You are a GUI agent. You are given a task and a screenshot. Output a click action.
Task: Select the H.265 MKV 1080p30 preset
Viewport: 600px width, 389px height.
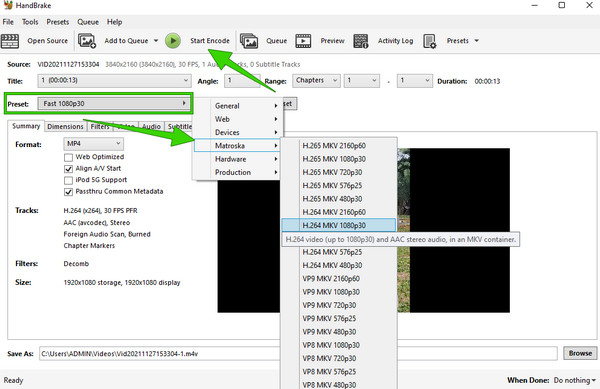click(339, 159)
